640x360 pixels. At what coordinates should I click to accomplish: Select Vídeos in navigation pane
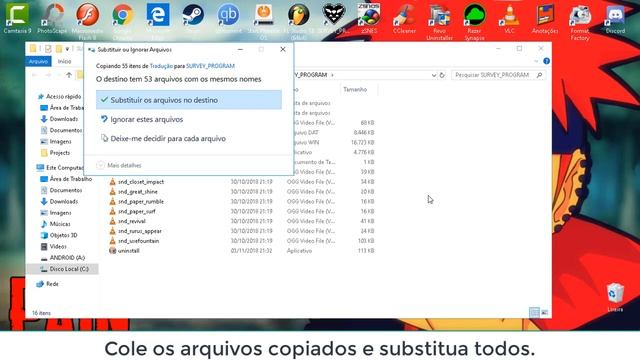point(53,247)
